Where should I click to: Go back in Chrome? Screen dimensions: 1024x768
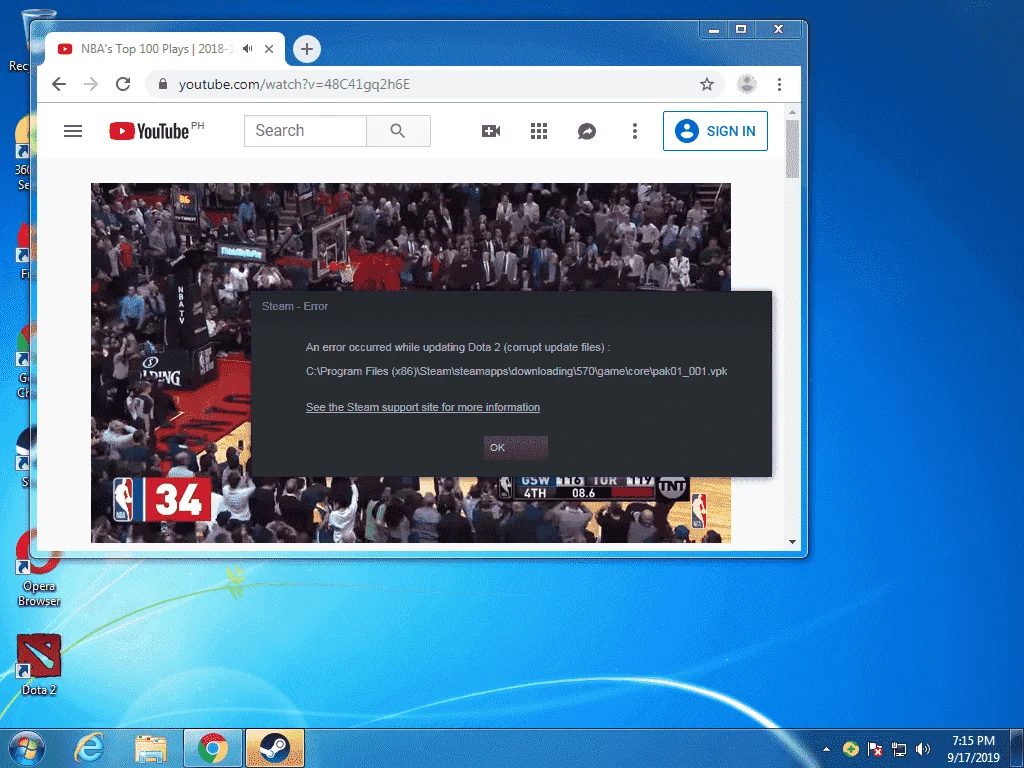pyautogui.click(x=59, y=84)
